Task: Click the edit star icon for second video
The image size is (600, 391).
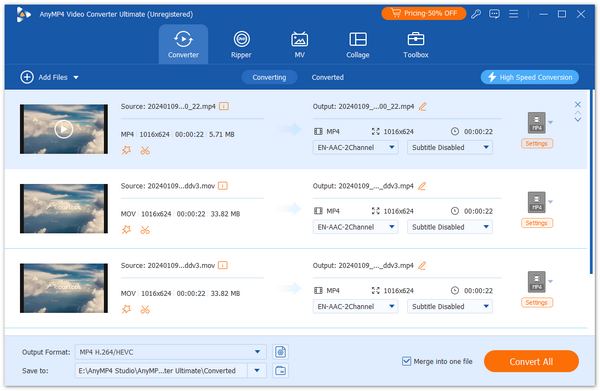Action: click(x=126, y=230)
